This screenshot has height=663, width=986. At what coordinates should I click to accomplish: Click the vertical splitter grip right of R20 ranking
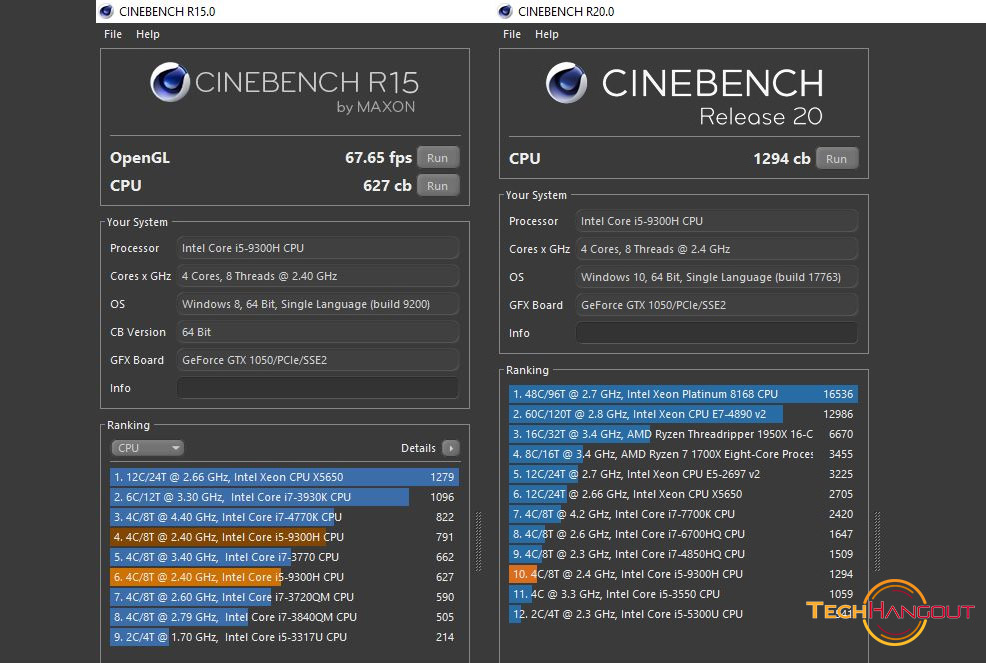coord(878,541)
